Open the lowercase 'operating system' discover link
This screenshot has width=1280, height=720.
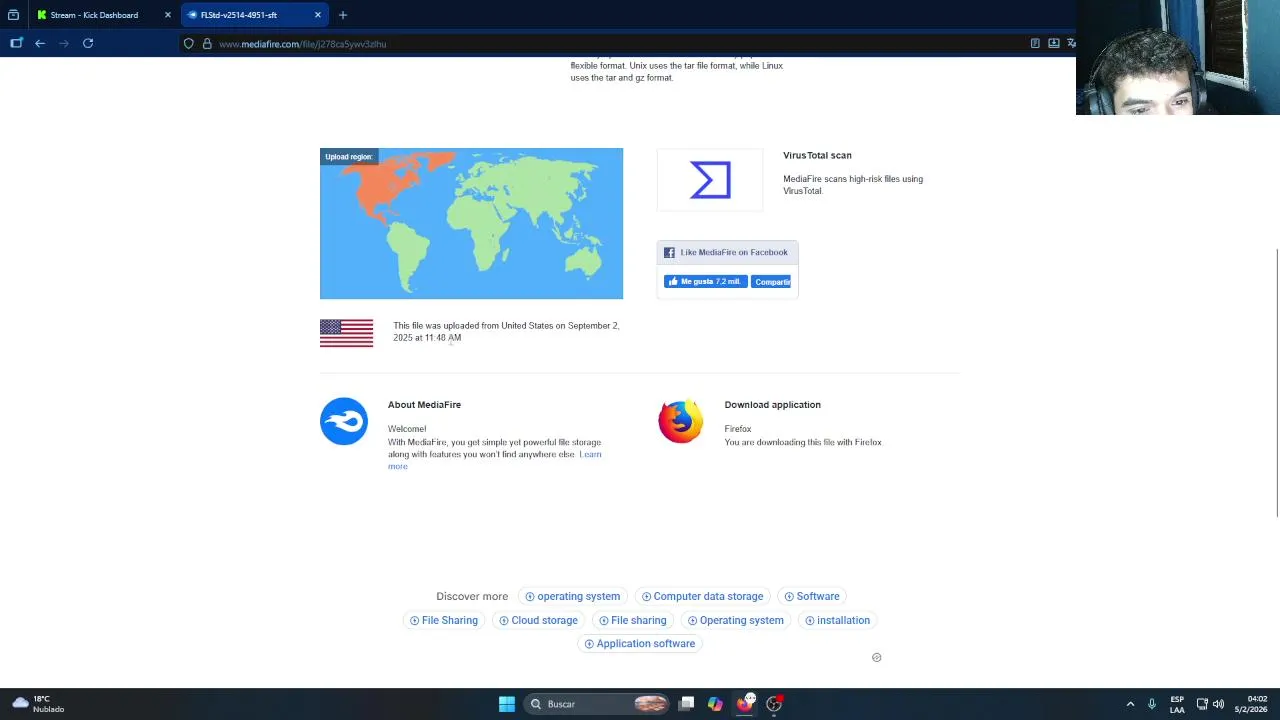(572, 596)
